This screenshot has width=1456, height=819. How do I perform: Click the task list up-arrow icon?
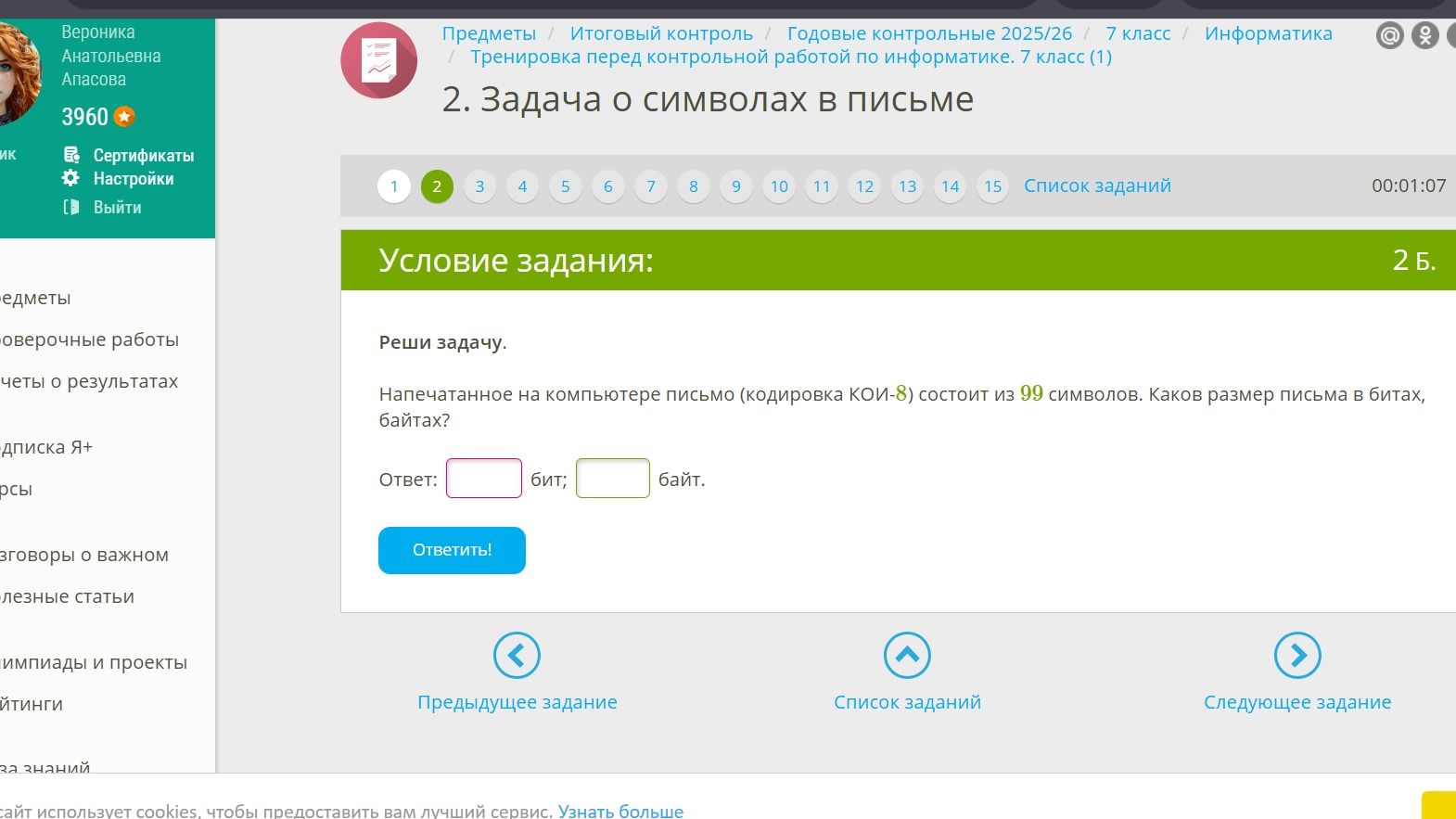pyautogui.click(x=907, y=656)
